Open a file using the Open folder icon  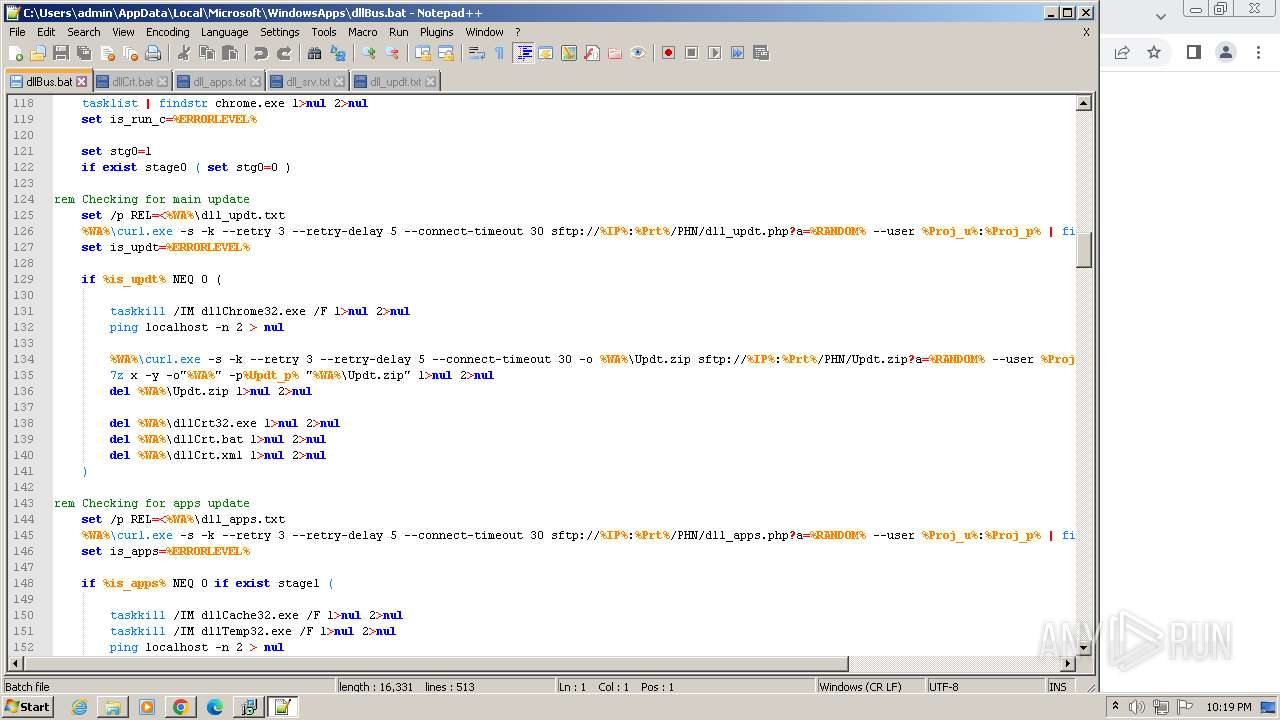[38, 53]
